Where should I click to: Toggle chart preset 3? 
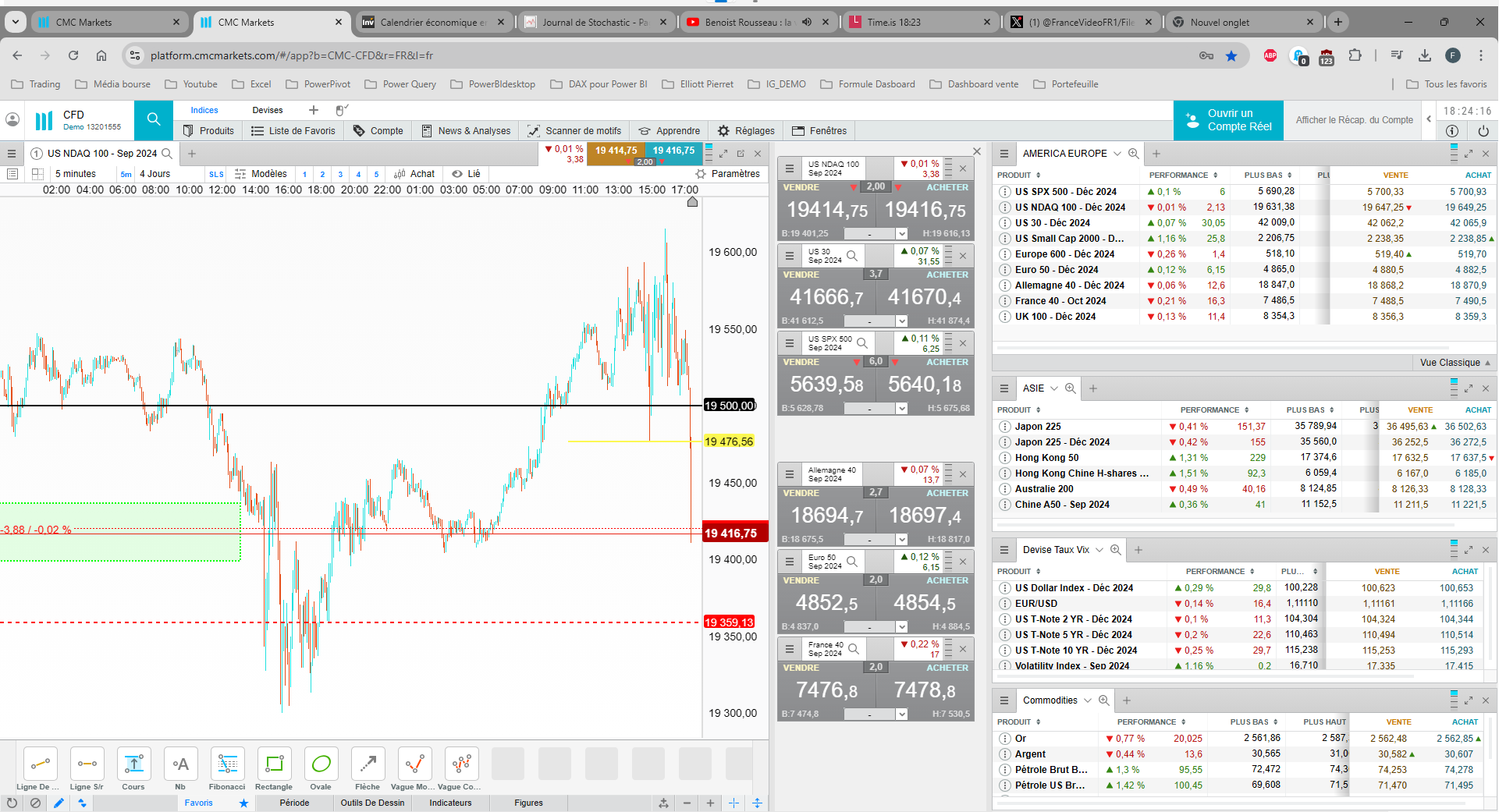tap(340, 174)
